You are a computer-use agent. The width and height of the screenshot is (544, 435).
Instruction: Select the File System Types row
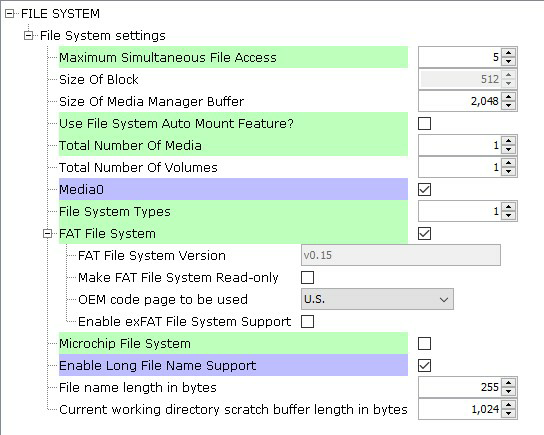click(x=233, y=211)
